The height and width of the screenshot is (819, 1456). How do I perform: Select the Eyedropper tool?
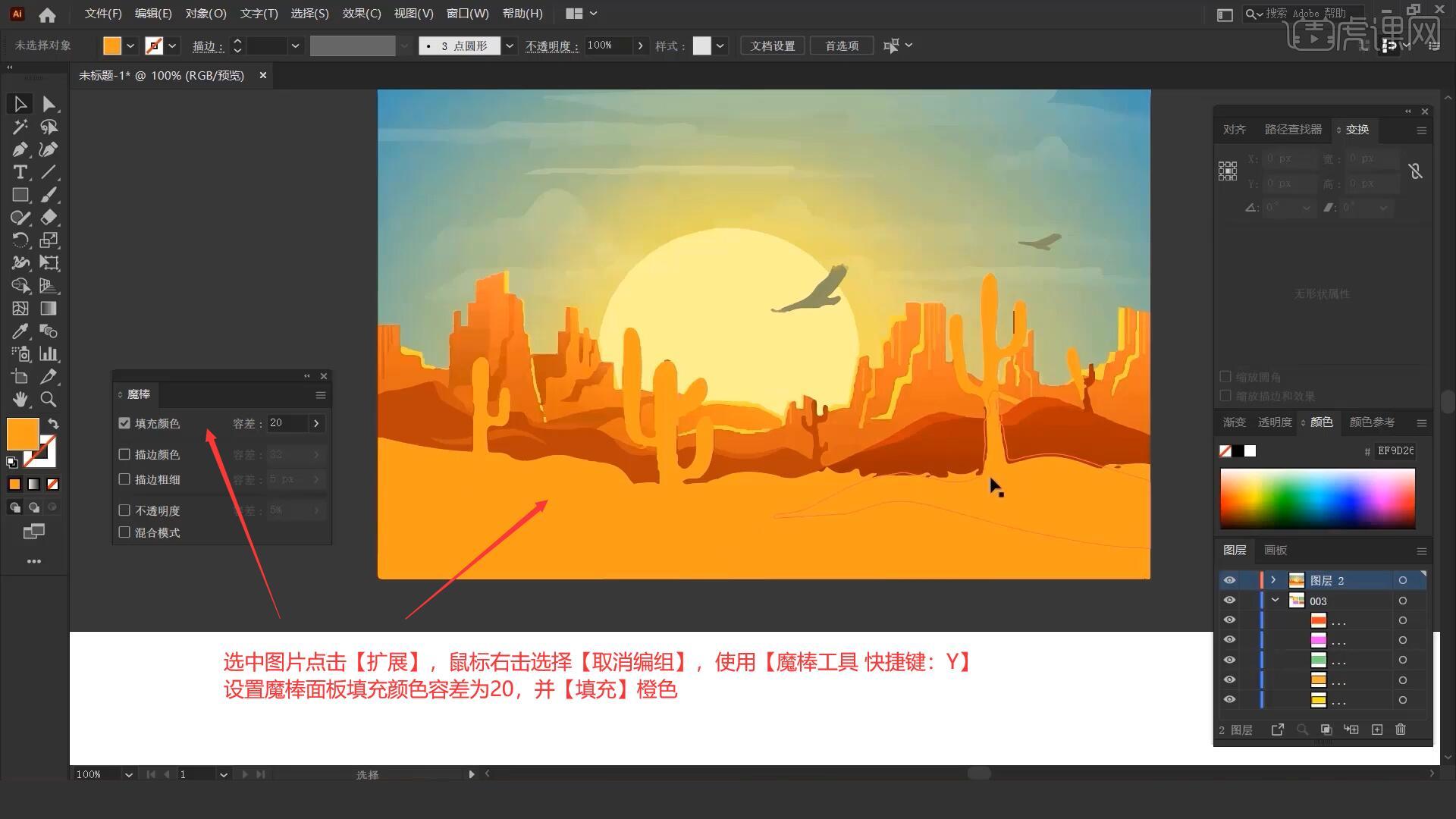[19, 331]
